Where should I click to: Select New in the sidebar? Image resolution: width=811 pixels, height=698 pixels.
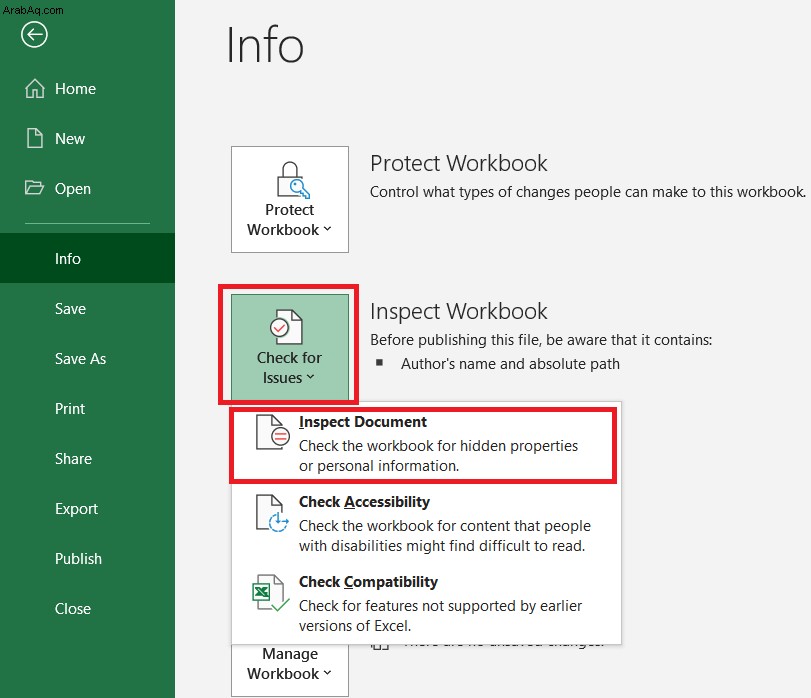(87, 139)
